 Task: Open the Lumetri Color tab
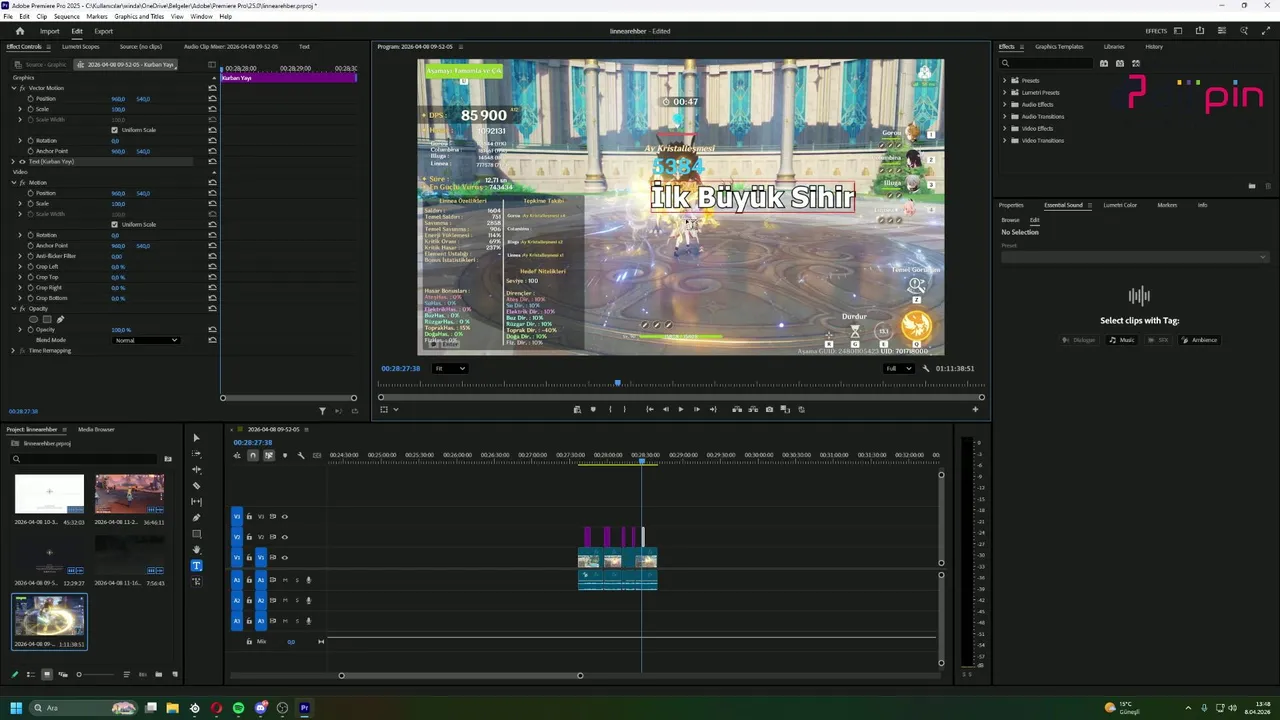click(x=1120, y=205)
